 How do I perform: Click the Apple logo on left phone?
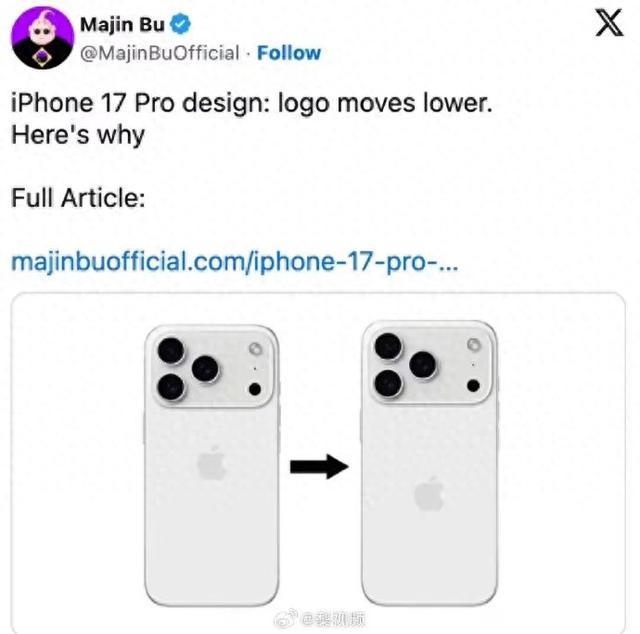211,463
